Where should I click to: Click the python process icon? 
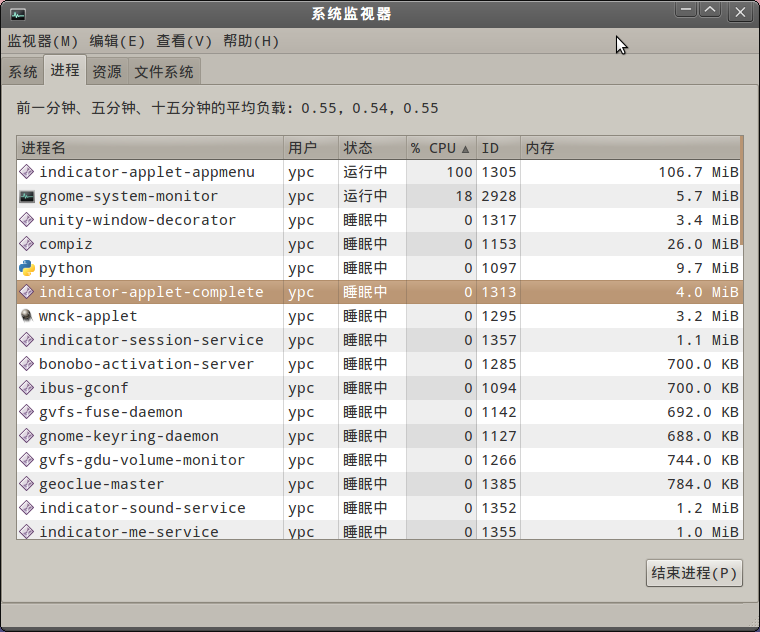26,268
